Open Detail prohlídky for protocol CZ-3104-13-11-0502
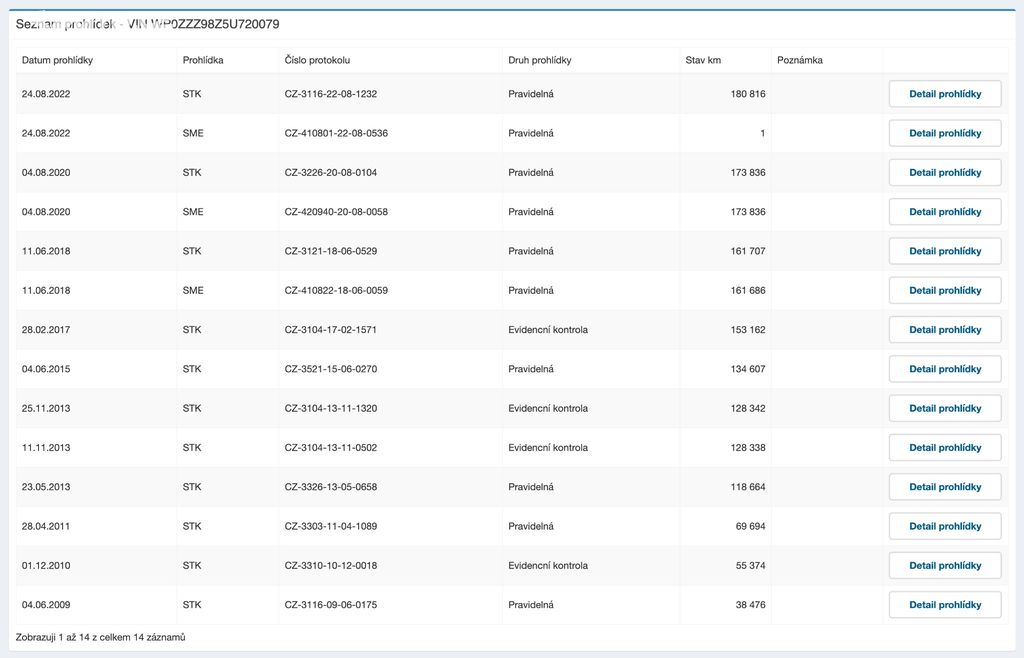This screenshot has height=658, width=1024. (944, 447)
